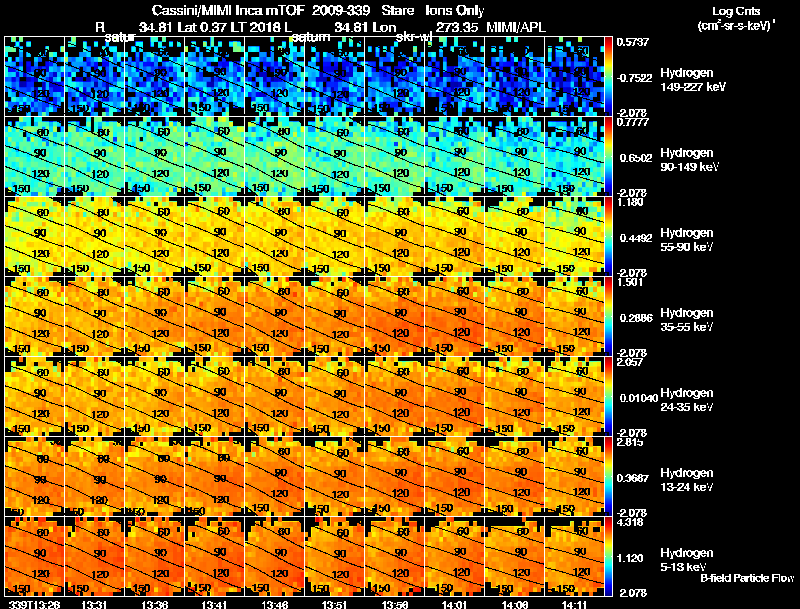Click the 13:36 time axis label
800x609 pixels.
(153, 605)
